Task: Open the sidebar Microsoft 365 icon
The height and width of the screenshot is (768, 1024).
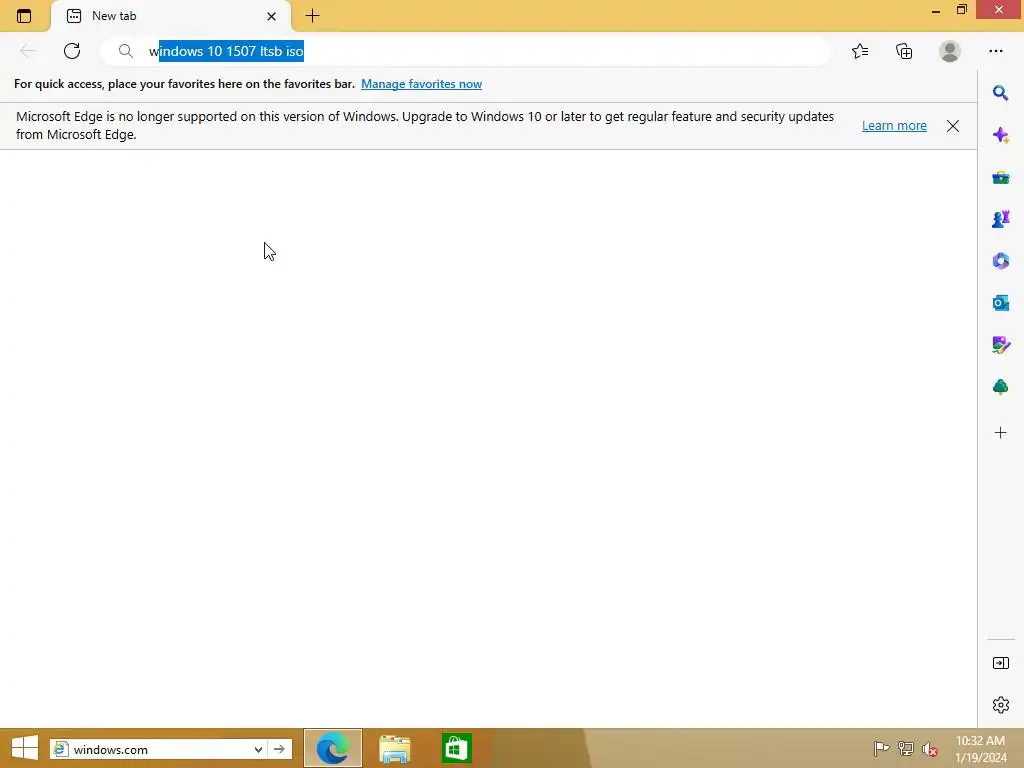Action: tap(1000, 261)
